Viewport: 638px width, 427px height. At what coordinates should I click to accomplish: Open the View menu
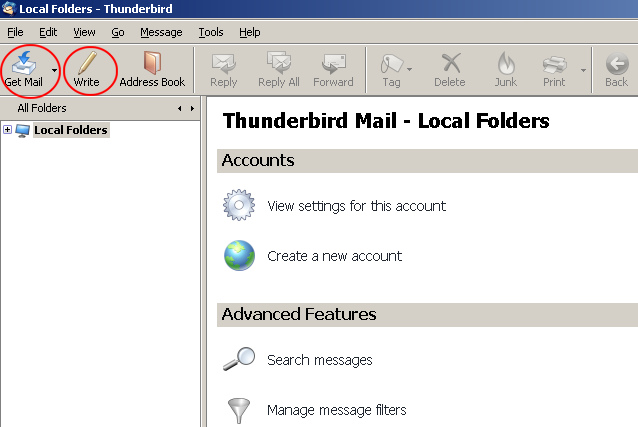tap(84, 32)
